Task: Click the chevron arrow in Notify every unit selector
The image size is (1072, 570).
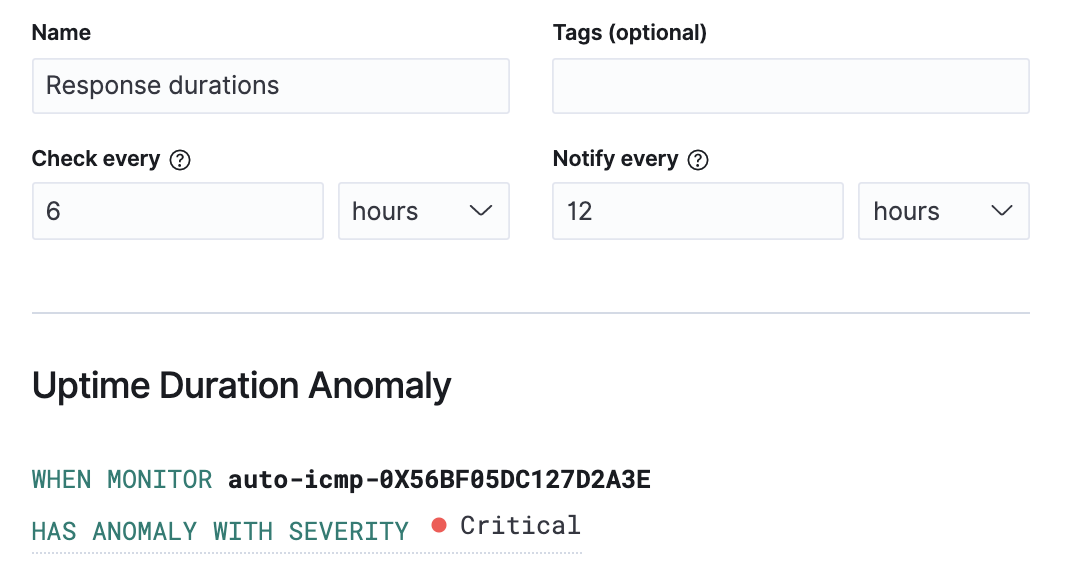Action: coord(1001,211)
